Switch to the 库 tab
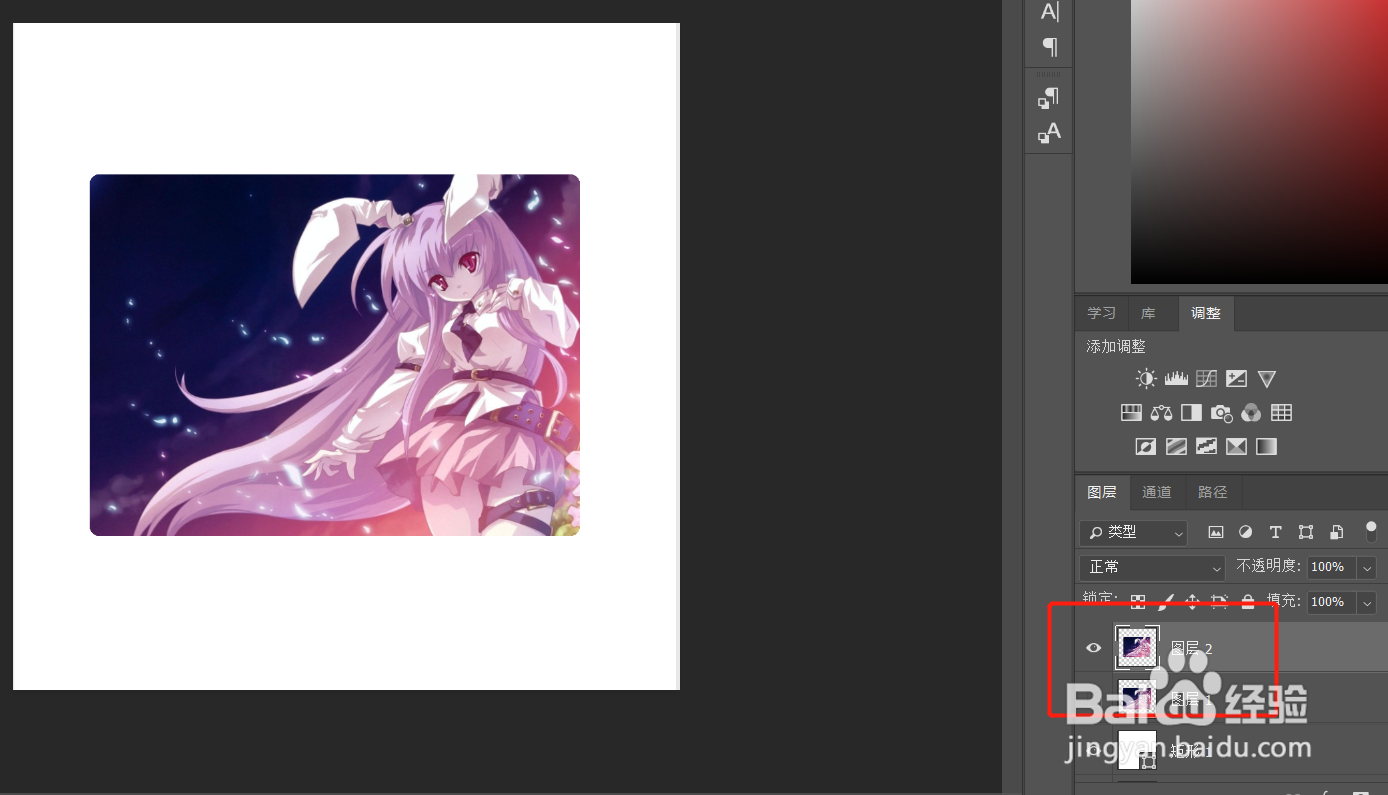The height and width of the screenshot is (795, 1388). (x=1148, y=313)
